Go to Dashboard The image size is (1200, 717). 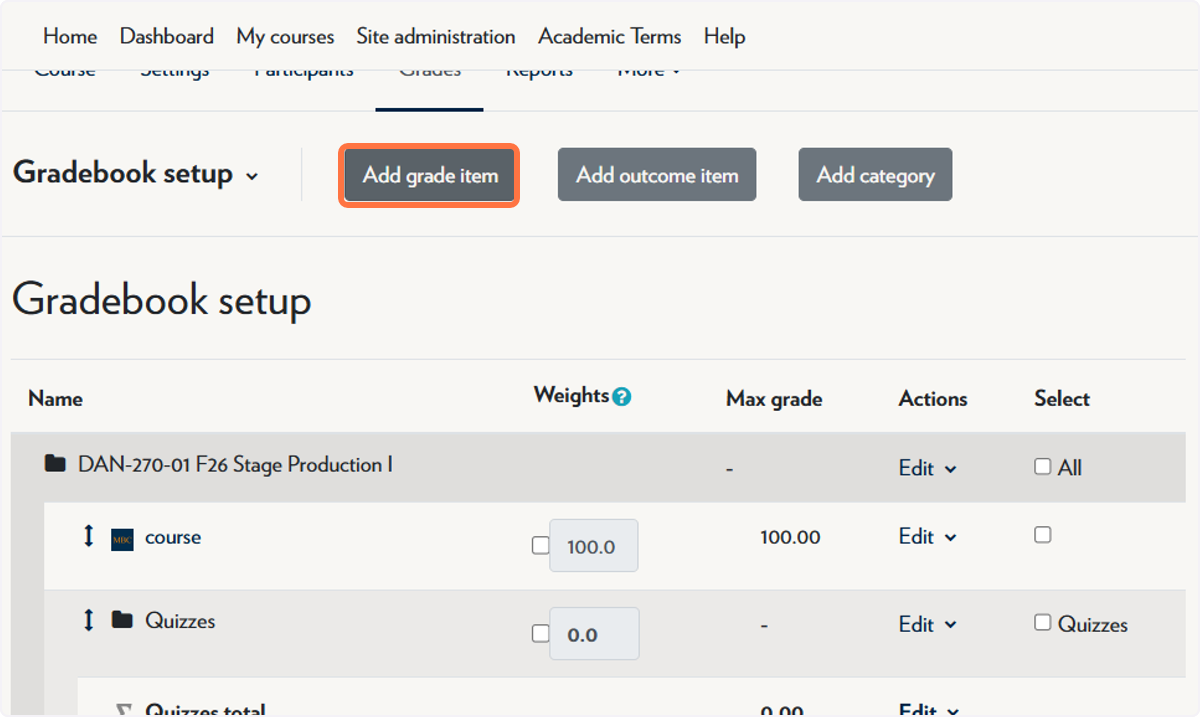pos(167,36)
